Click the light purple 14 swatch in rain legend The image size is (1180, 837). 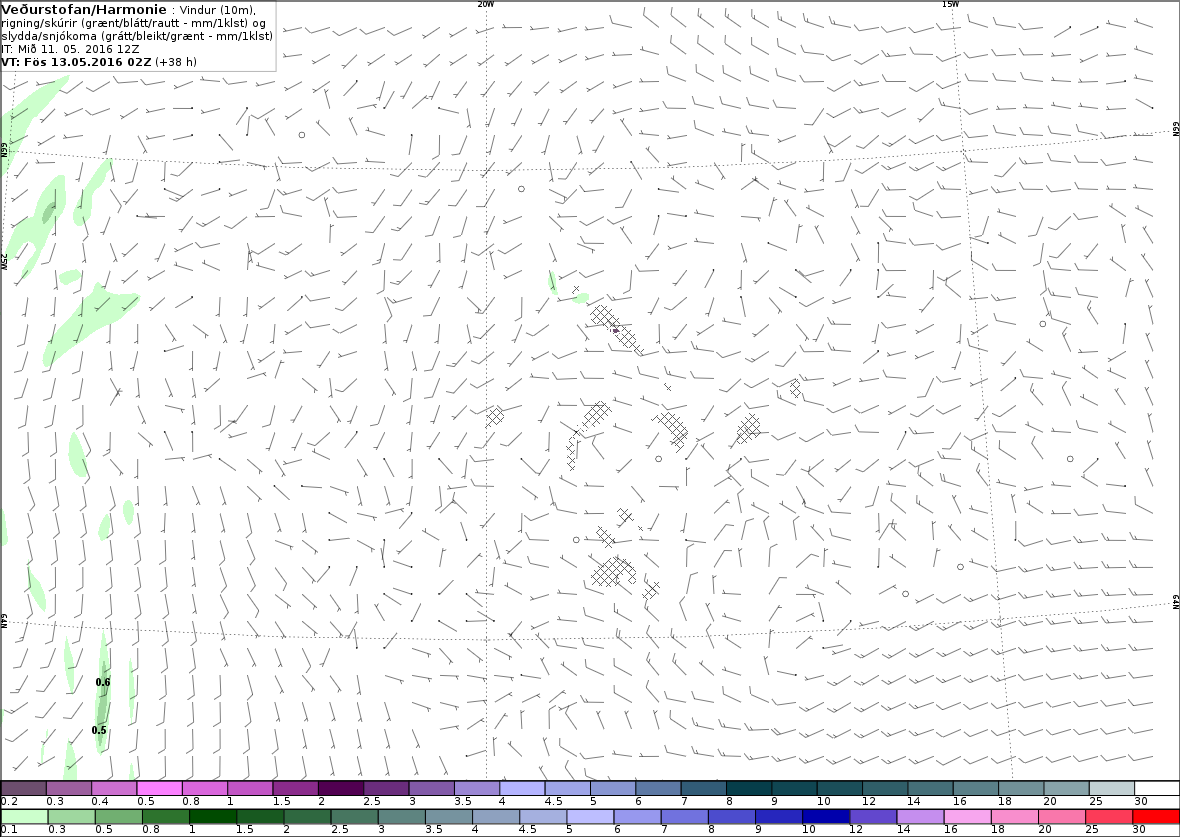pyautogui.click(x=920, y=817)
